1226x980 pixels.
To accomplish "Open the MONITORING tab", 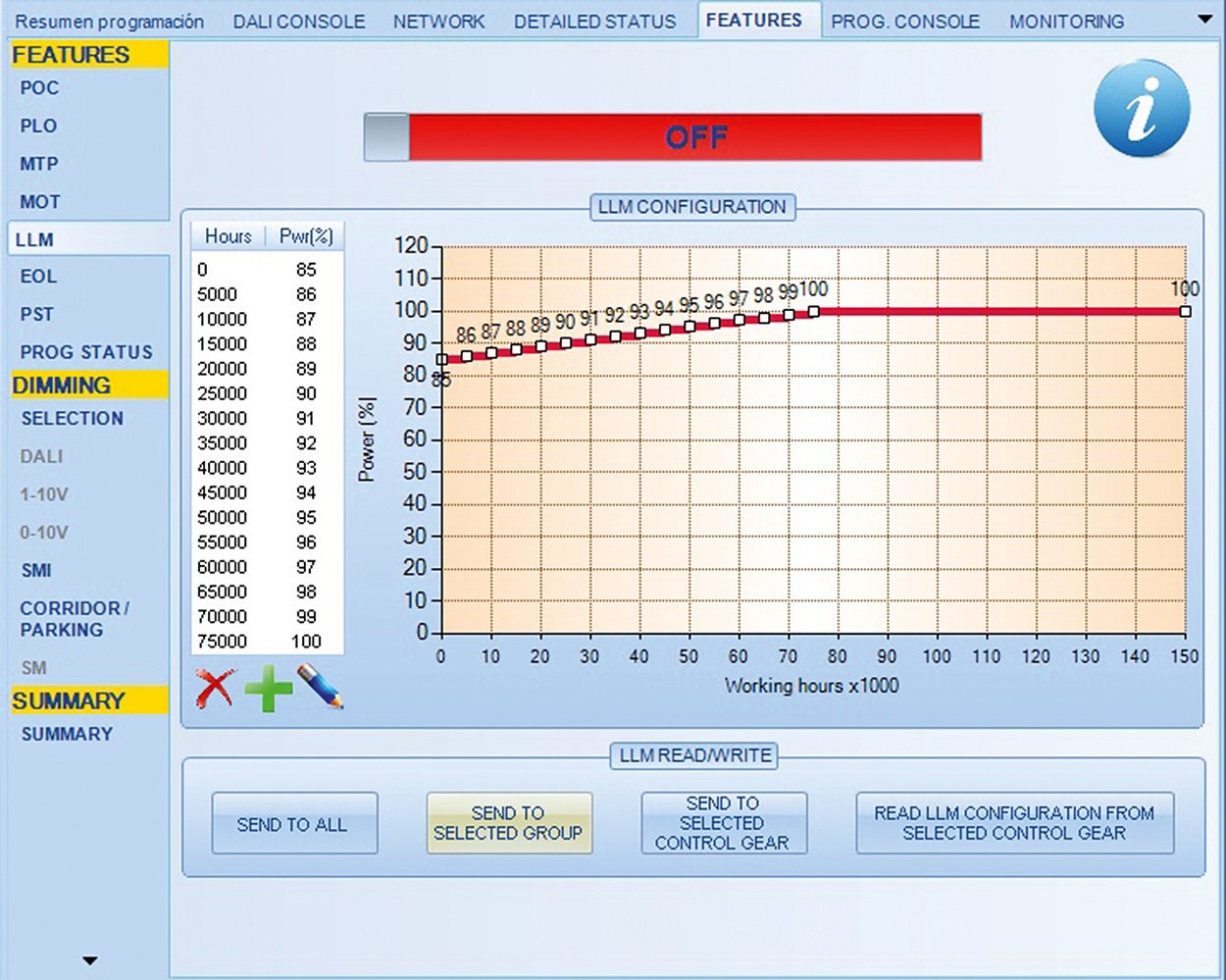I will (1066, 21).
